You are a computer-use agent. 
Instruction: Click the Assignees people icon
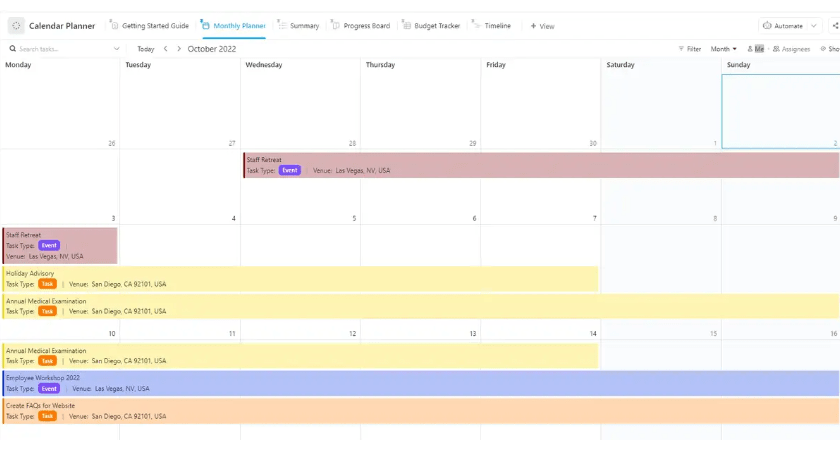point(776,49)
